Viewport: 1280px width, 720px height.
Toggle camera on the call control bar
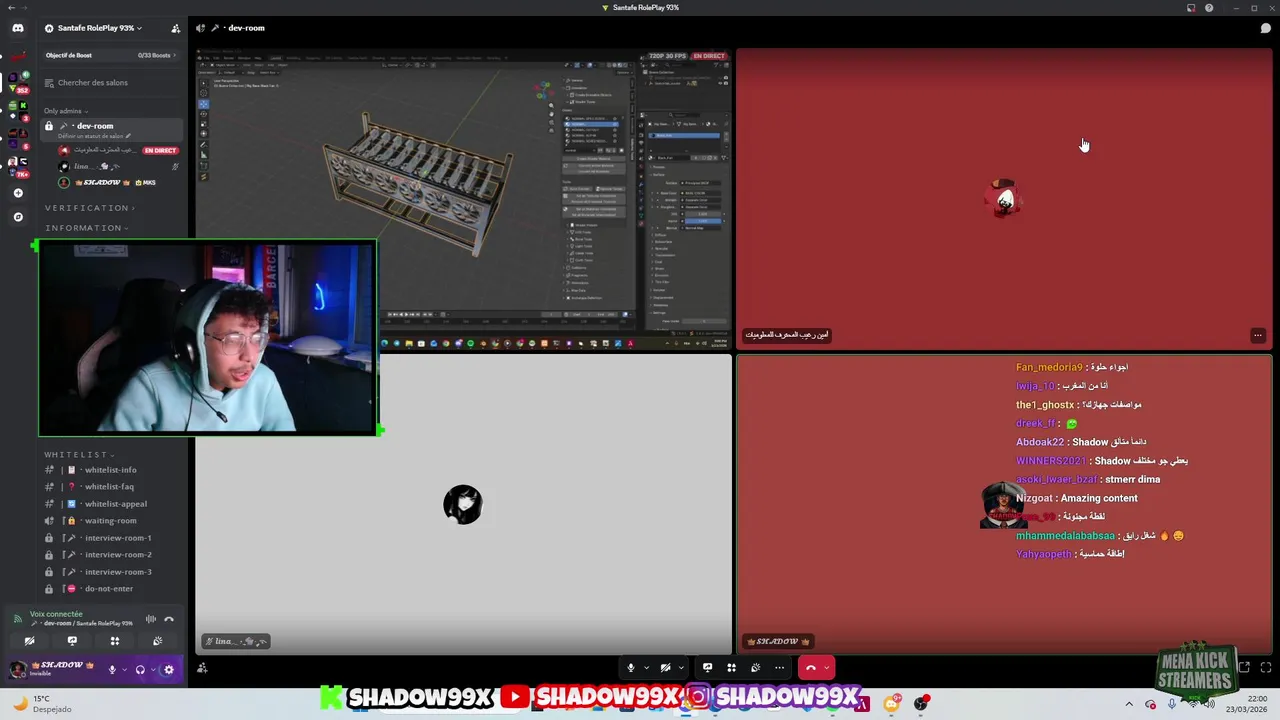click(665, 667)
